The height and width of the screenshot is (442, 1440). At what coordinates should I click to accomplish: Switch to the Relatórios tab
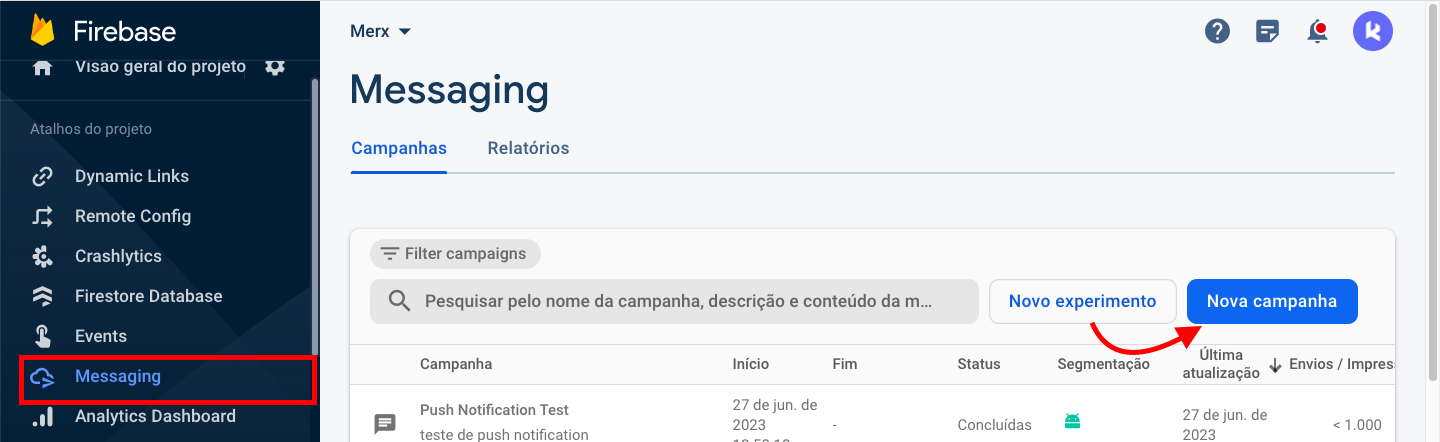point(528,148)
